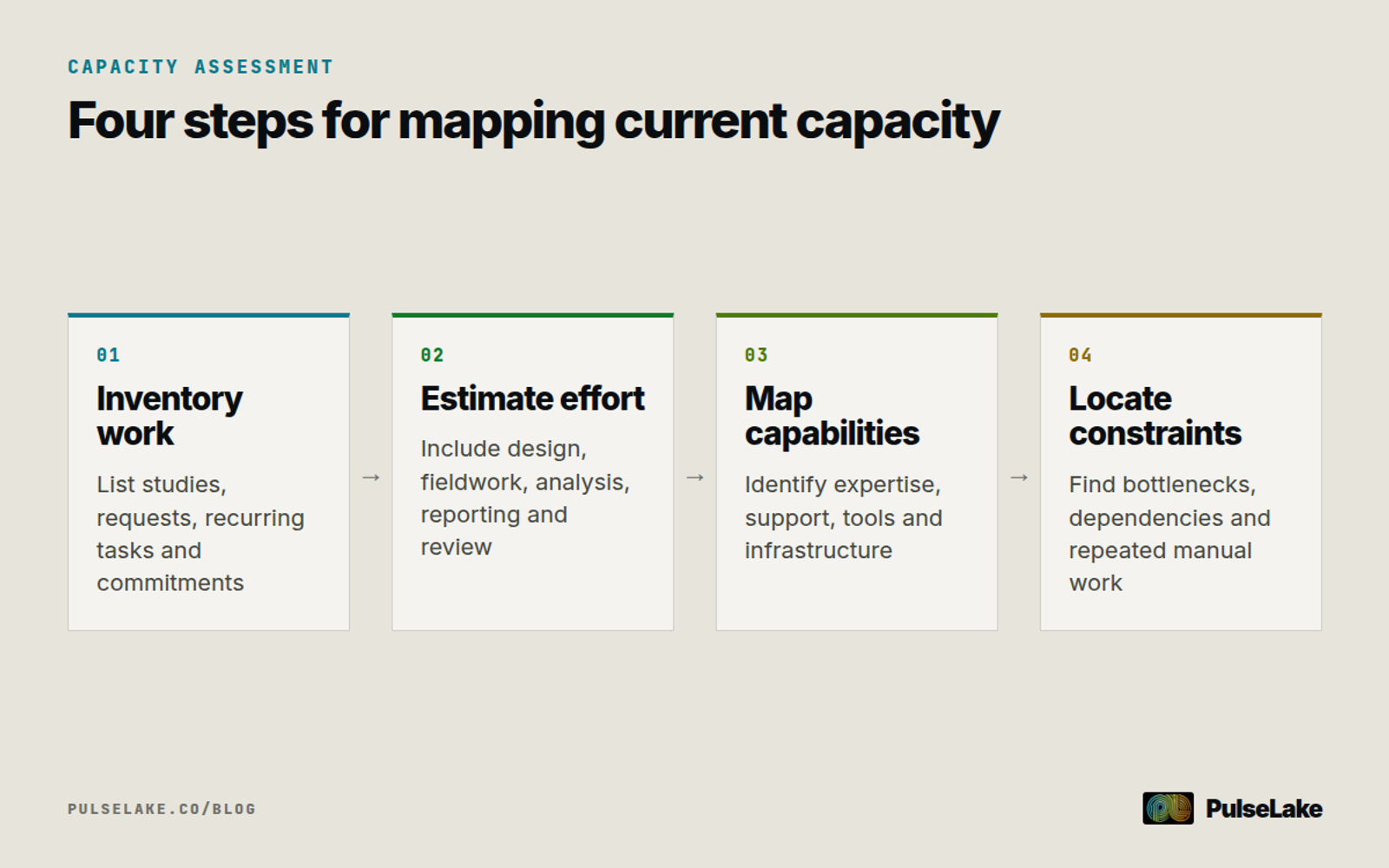This screenshot has width=1389, height=868.
Task: Click the 'Include design, fieldwork, analysis' description
Action: (x=525, y=498)
